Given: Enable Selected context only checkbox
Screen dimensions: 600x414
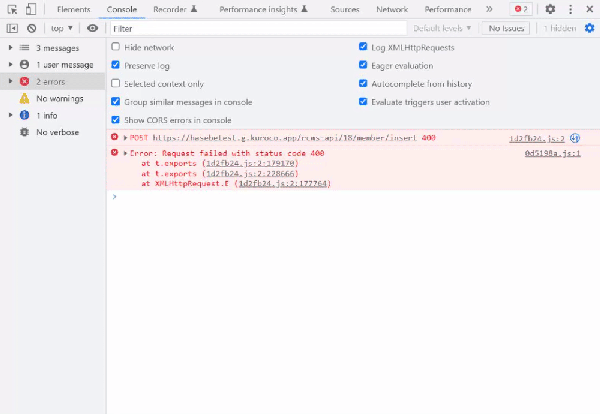Looking at the screenshot, I should [x=116, y=83].
